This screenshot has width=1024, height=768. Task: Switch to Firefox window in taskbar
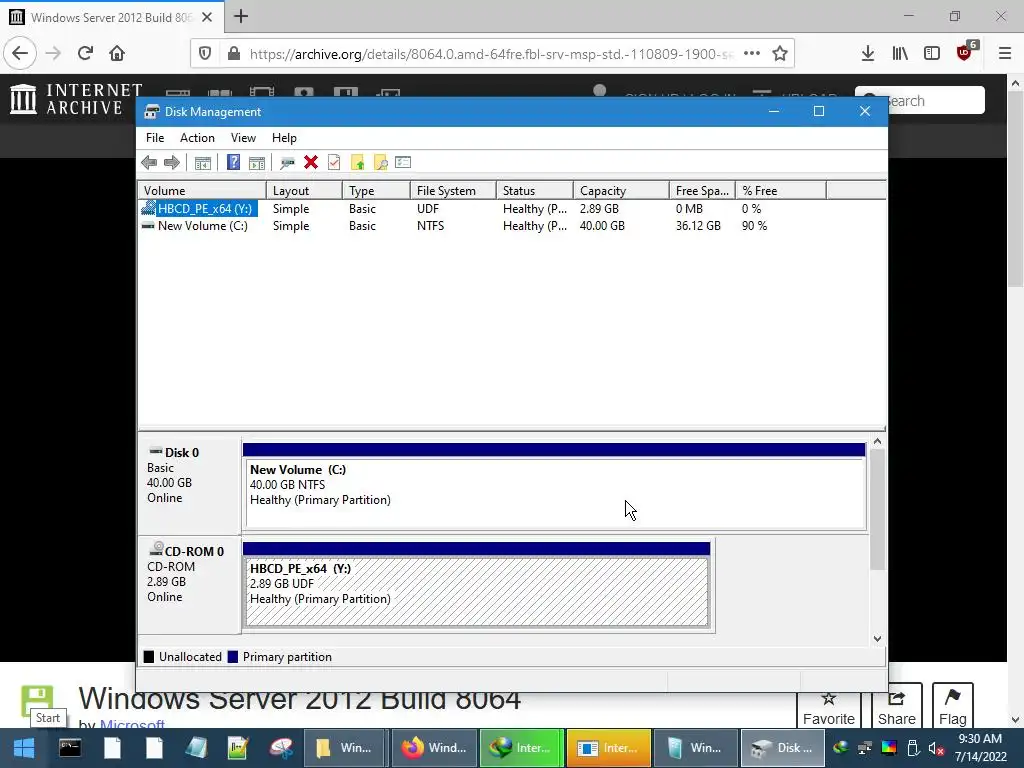434,748
